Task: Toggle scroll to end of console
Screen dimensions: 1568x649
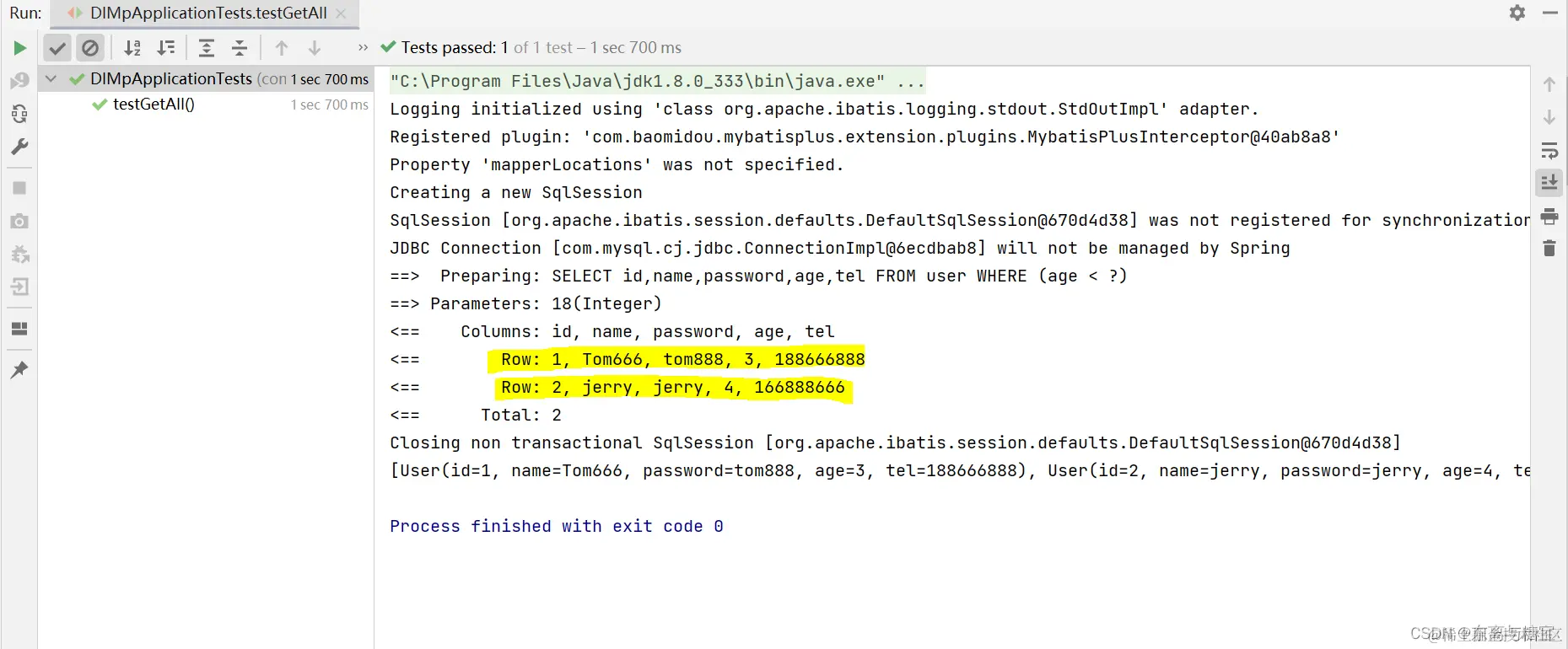Action: tap(1549, 183)
